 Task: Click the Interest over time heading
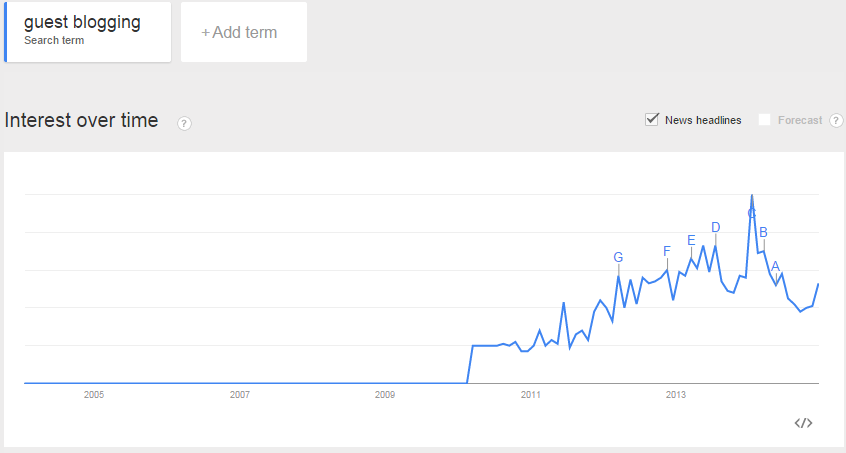pos(81,120)
